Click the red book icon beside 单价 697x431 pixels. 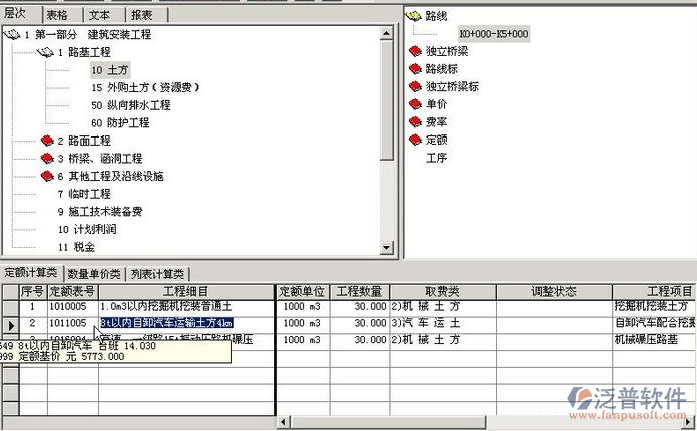coord(414,105)
